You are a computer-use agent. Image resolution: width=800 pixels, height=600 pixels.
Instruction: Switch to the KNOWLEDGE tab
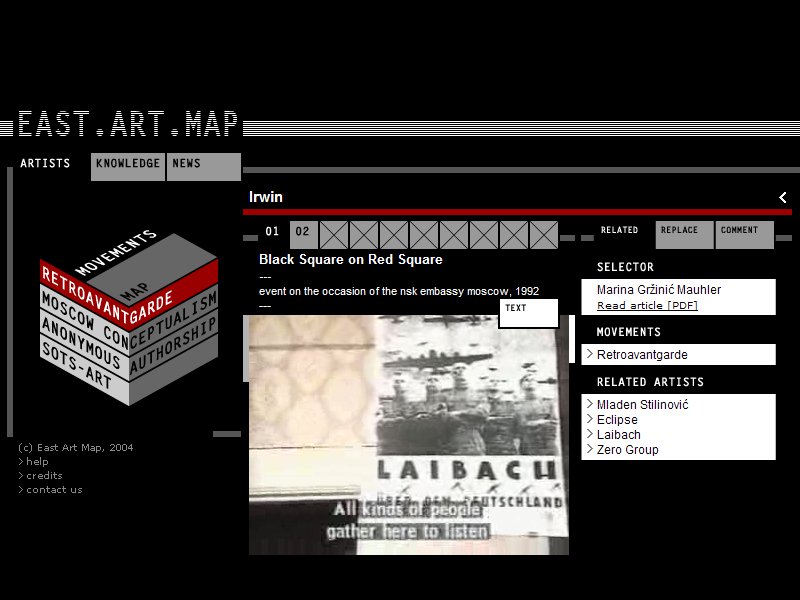[x=127, y=165]
